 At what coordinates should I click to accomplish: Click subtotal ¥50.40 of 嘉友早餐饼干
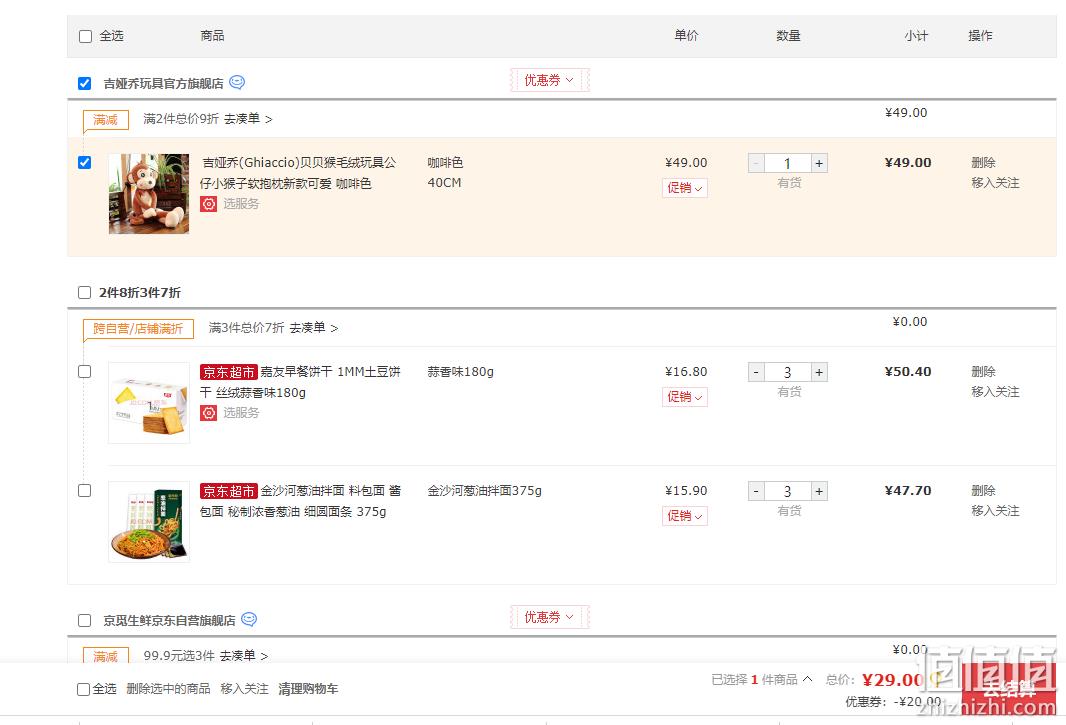[908, 371]
